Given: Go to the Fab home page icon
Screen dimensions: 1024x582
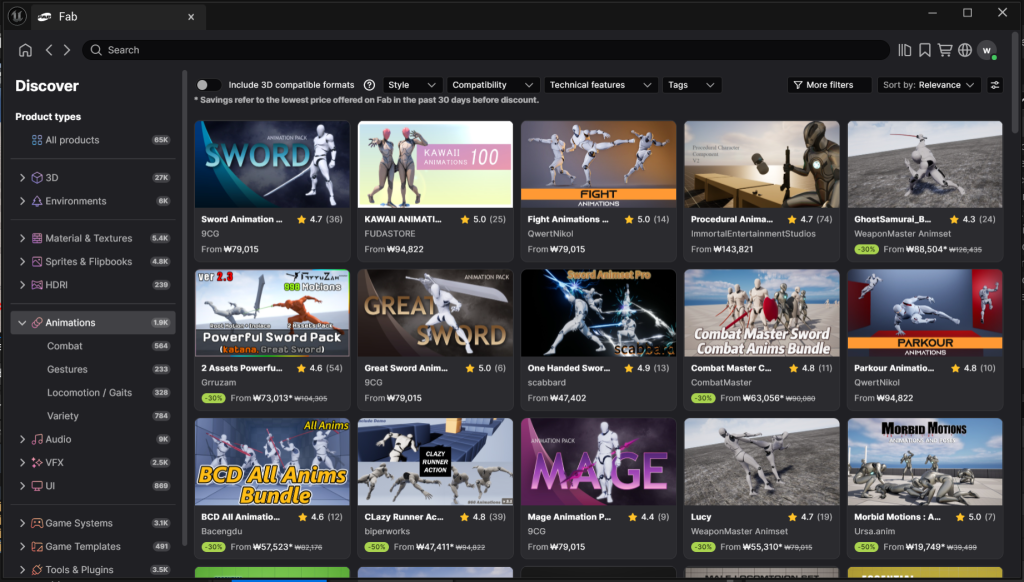Looking at the screenshot, I should point(25,50).
